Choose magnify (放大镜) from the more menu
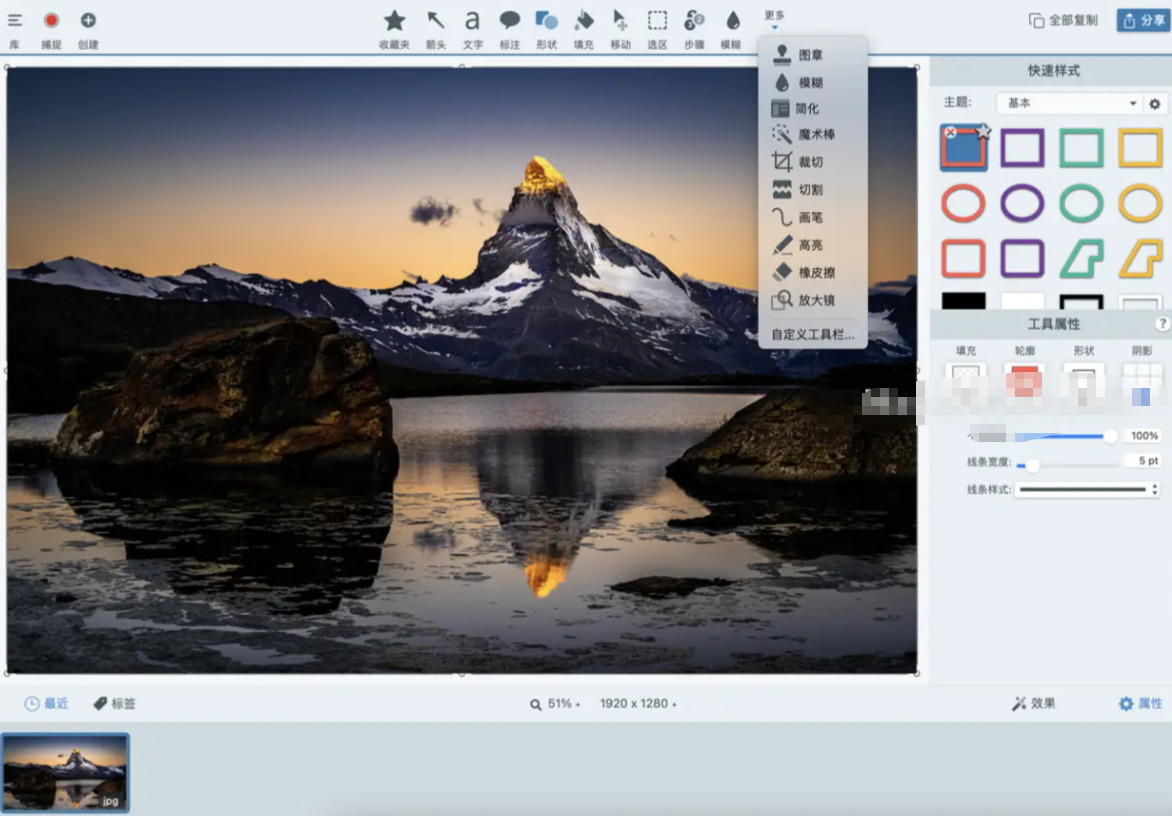 812,300
